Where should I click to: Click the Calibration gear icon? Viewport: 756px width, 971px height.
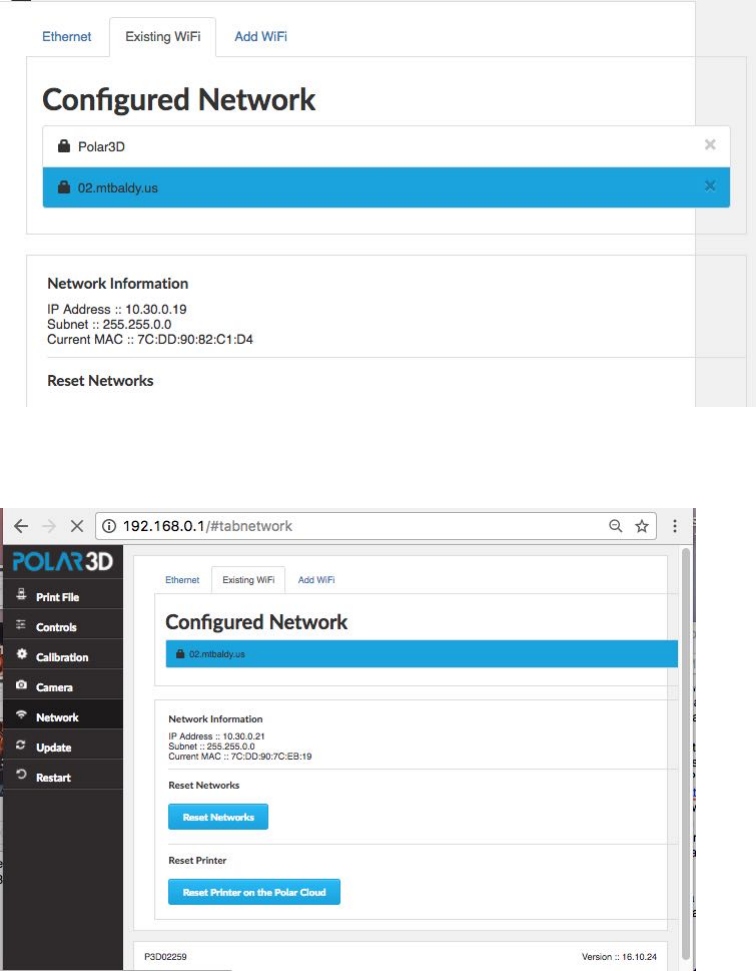click(22, 654)
